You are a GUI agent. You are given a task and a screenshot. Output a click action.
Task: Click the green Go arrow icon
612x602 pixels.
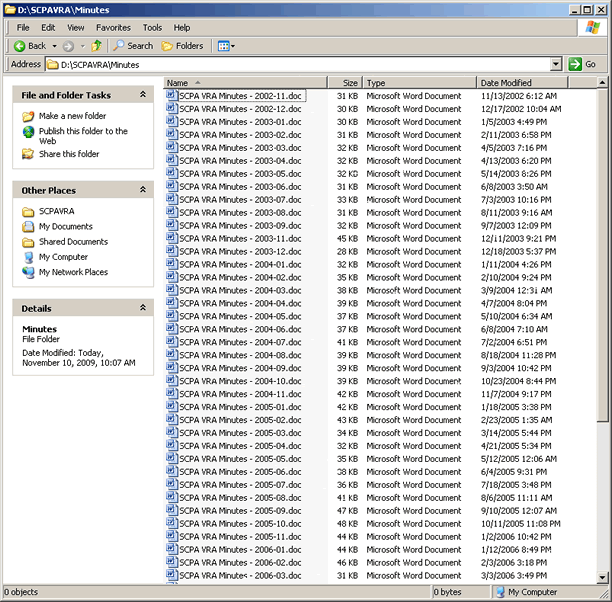point(575,64)
